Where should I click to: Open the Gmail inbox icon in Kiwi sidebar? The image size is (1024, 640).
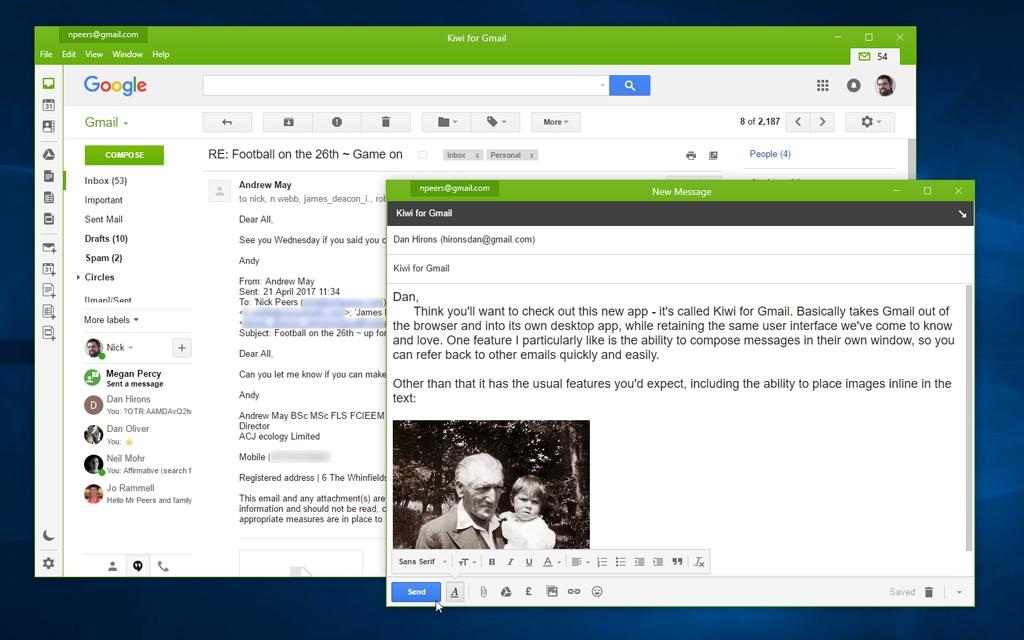[x=48, y=84]
